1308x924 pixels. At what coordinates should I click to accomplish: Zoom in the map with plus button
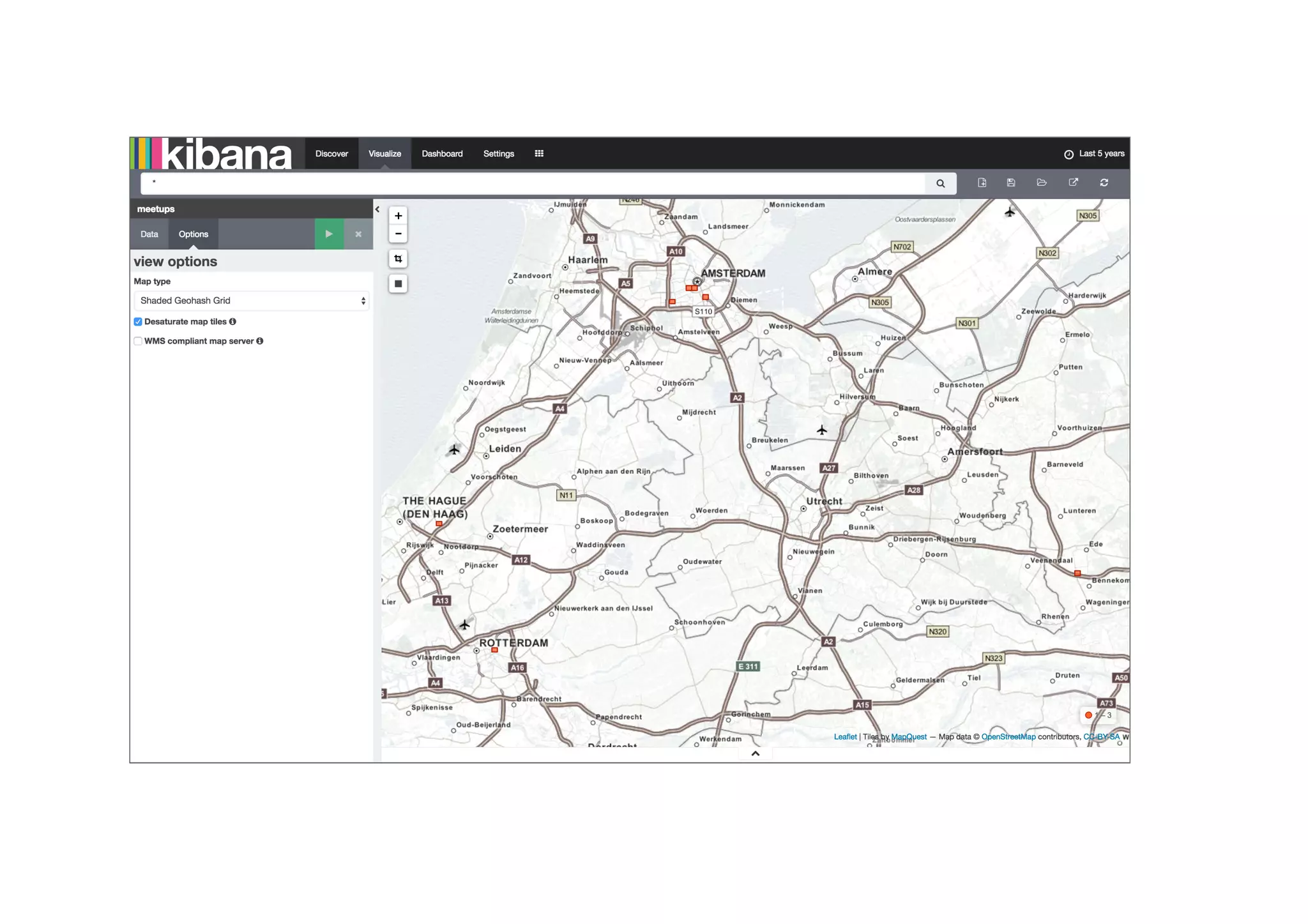[x=398, y=216]
